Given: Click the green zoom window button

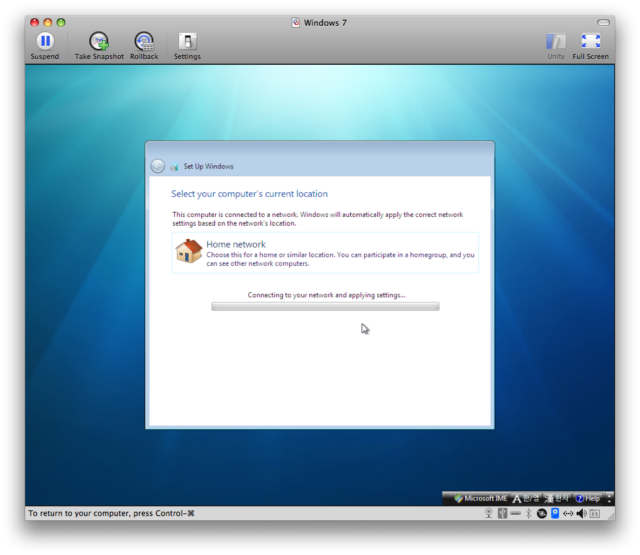Looking at the screenshot, I should (61, 22).
